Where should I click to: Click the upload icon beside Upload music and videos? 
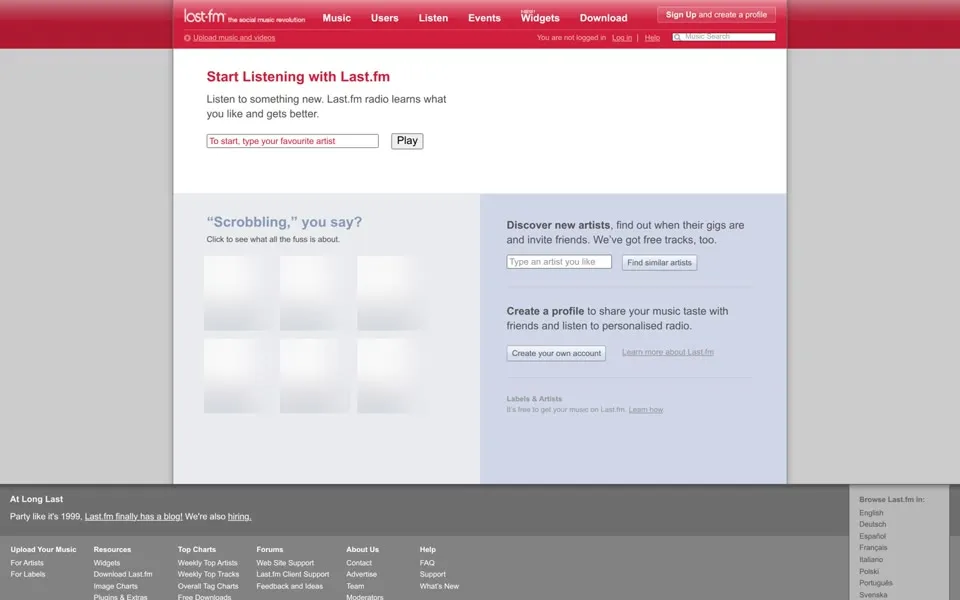[x=187, y=38]
